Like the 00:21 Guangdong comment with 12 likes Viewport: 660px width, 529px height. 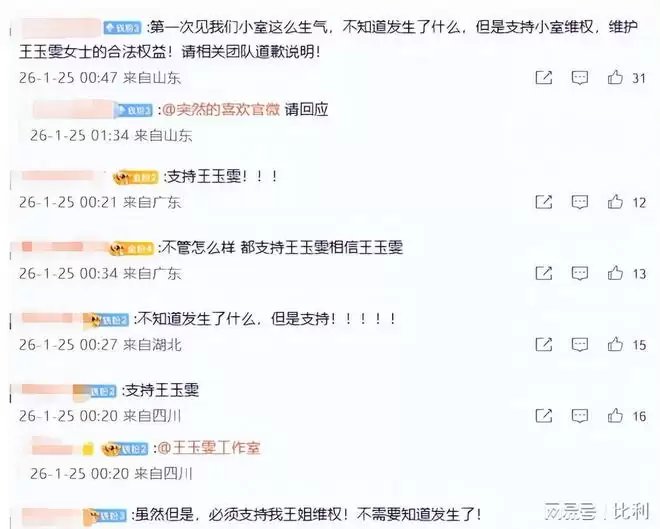coord(615,202)
